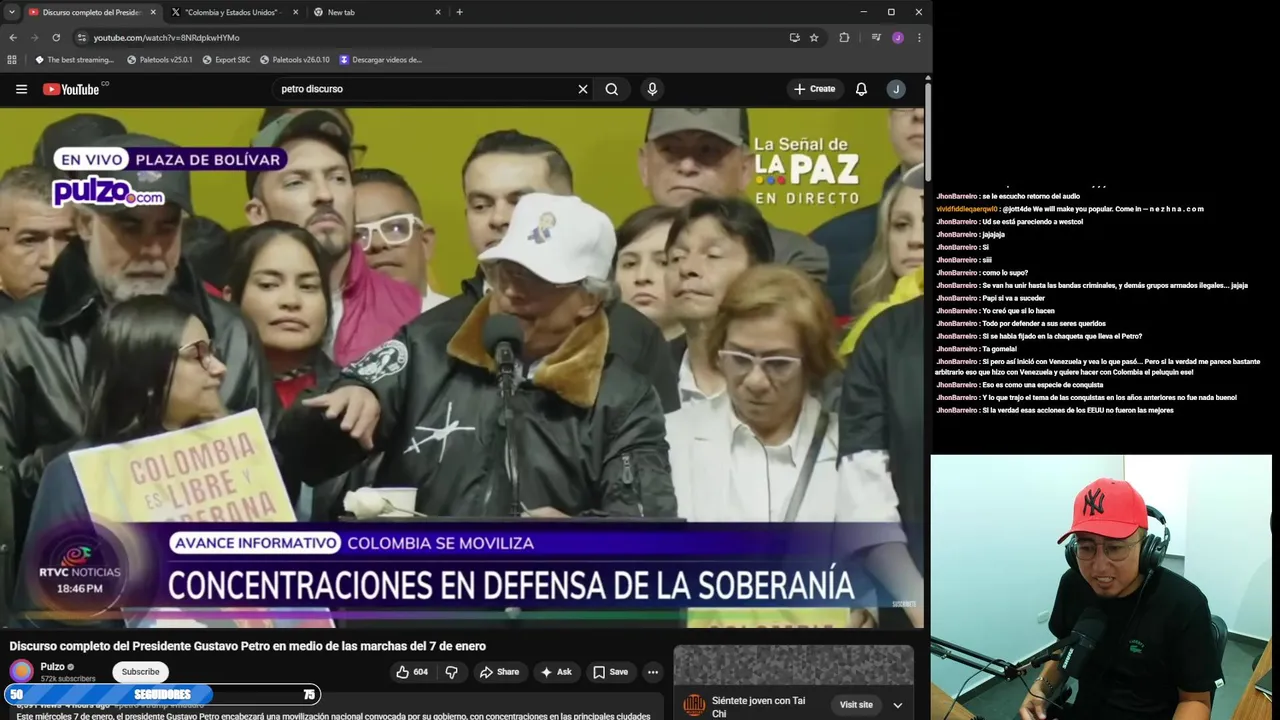
Task: Click into the YouTube search field
Action: [425, 89]
